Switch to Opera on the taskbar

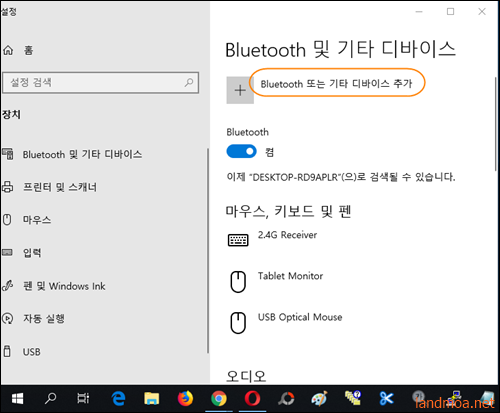[x=252, y=398]
